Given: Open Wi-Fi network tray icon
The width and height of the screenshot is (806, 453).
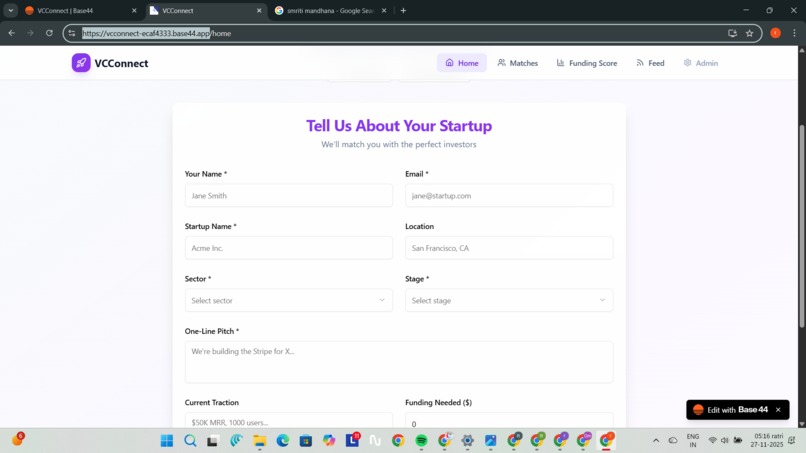Looking at the screenshot, I should coord(712,441).
